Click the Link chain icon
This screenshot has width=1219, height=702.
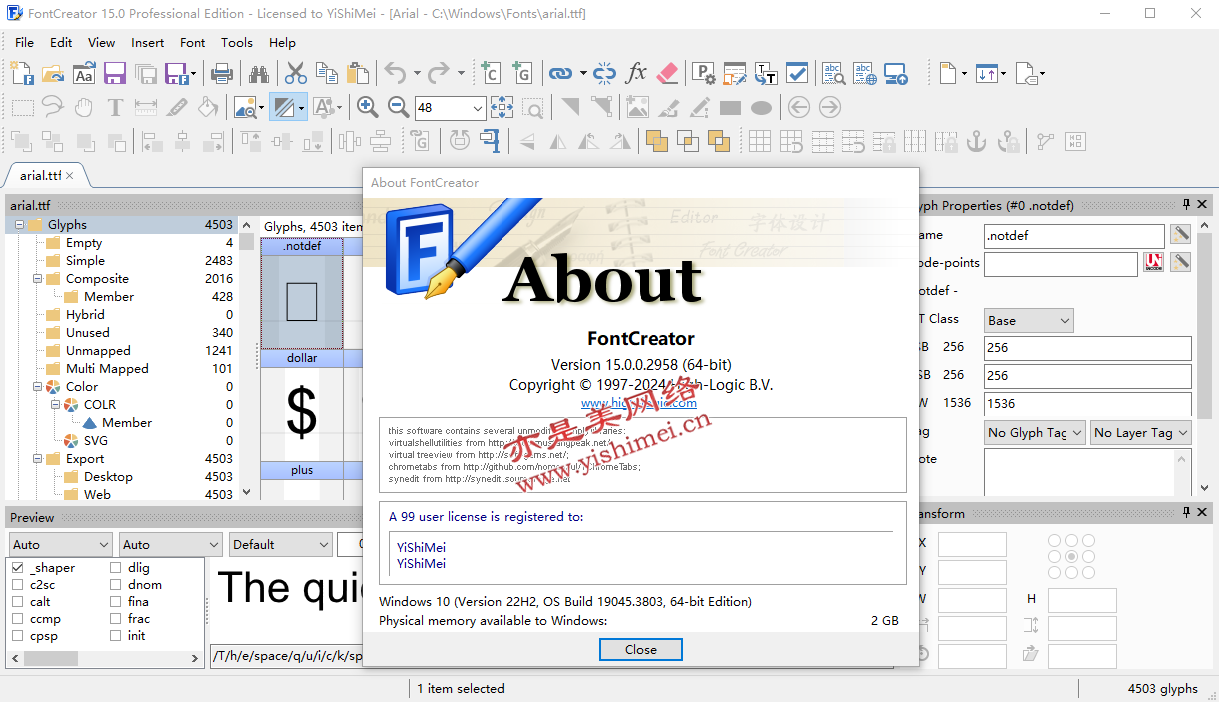tap(560, 73)
